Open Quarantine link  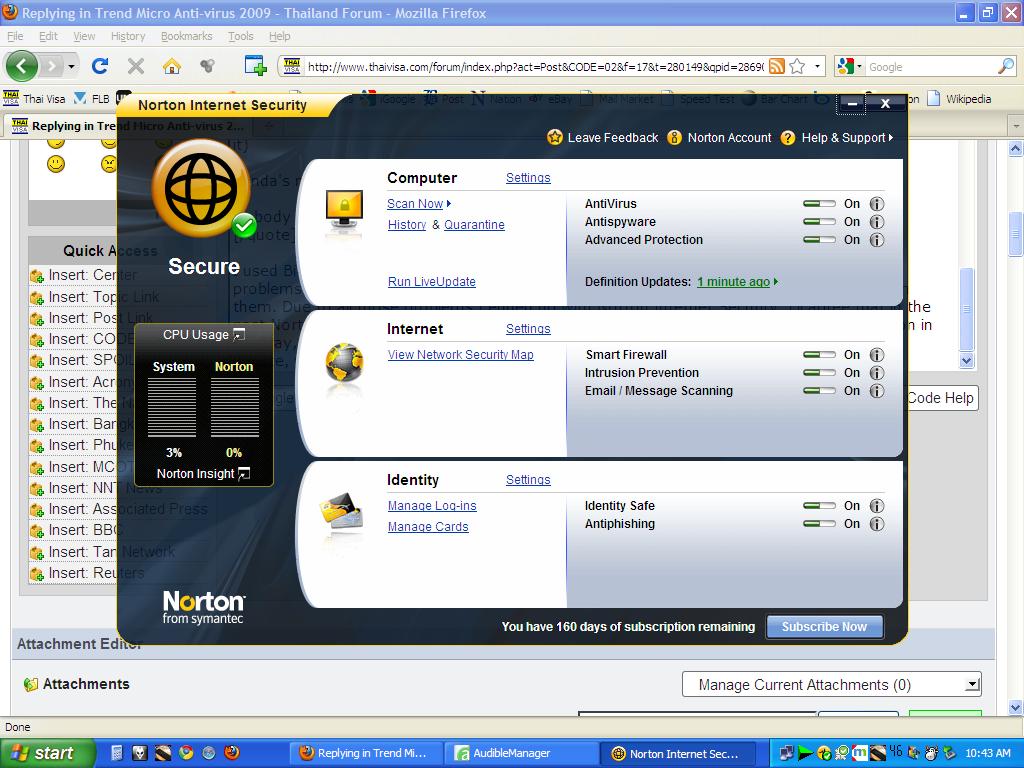click(474, 225)
